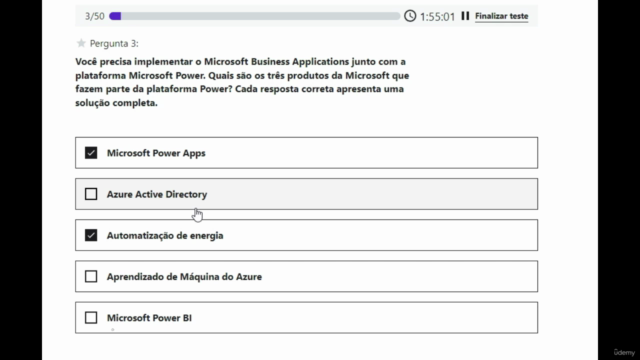Image resolution: width=640 pixels, height=360 pixels.
Task: Click the Aprendizado de Máquina do Azure label
Action: [184, 277]
